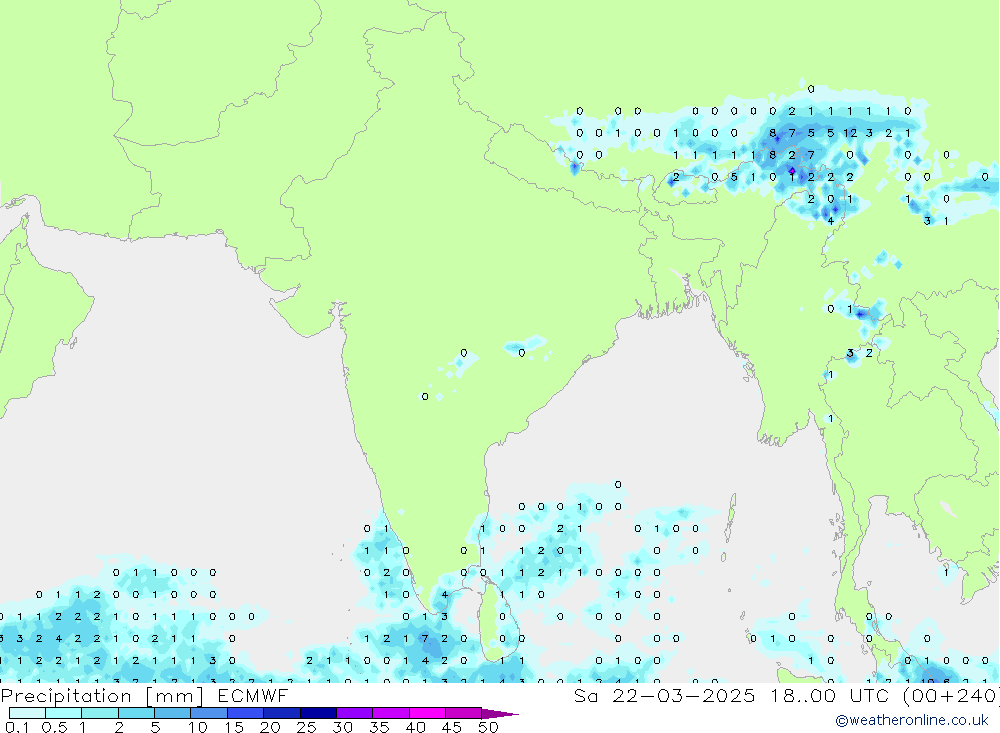Click the 20–25 mm legend color swatch

coord(281,713)
